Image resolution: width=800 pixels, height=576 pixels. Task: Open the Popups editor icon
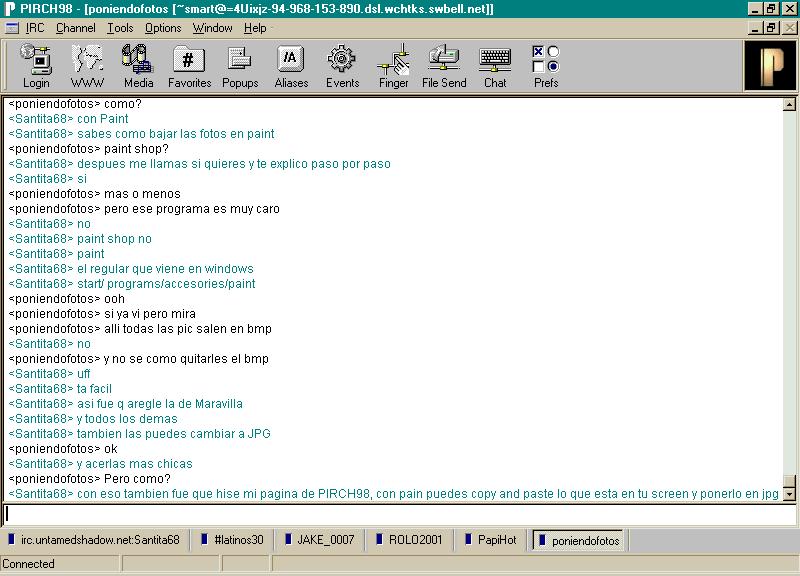[x=240, y=66]
